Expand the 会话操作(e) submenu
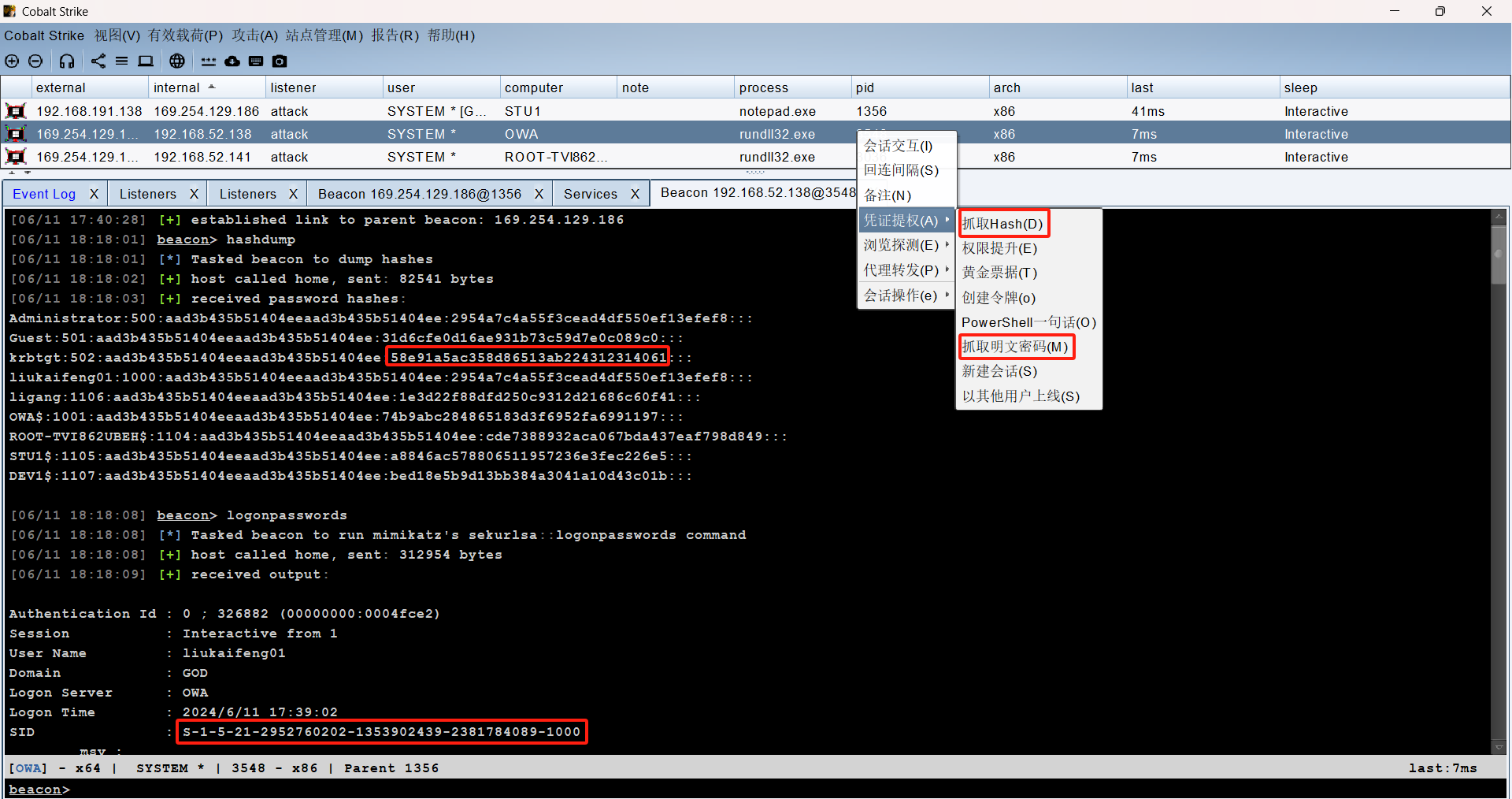This screenshot has height=799, width=1512. click(906, 295)
